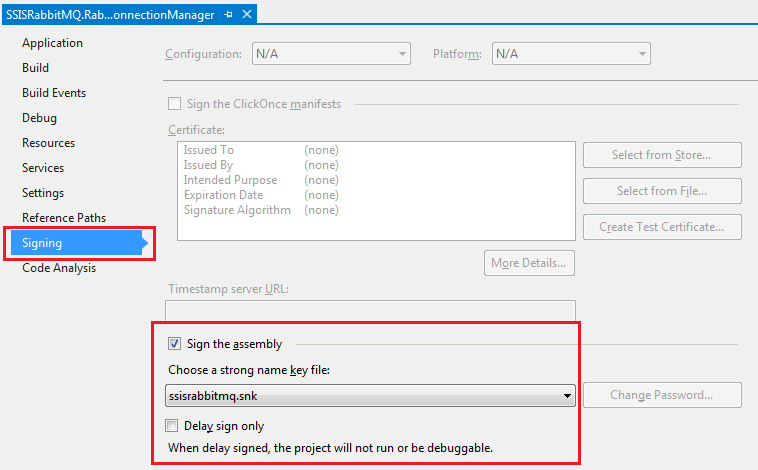The width and height of the screenshot is (758, 470).
Task: Open Reference Paths page
Action: click(64, 218)
